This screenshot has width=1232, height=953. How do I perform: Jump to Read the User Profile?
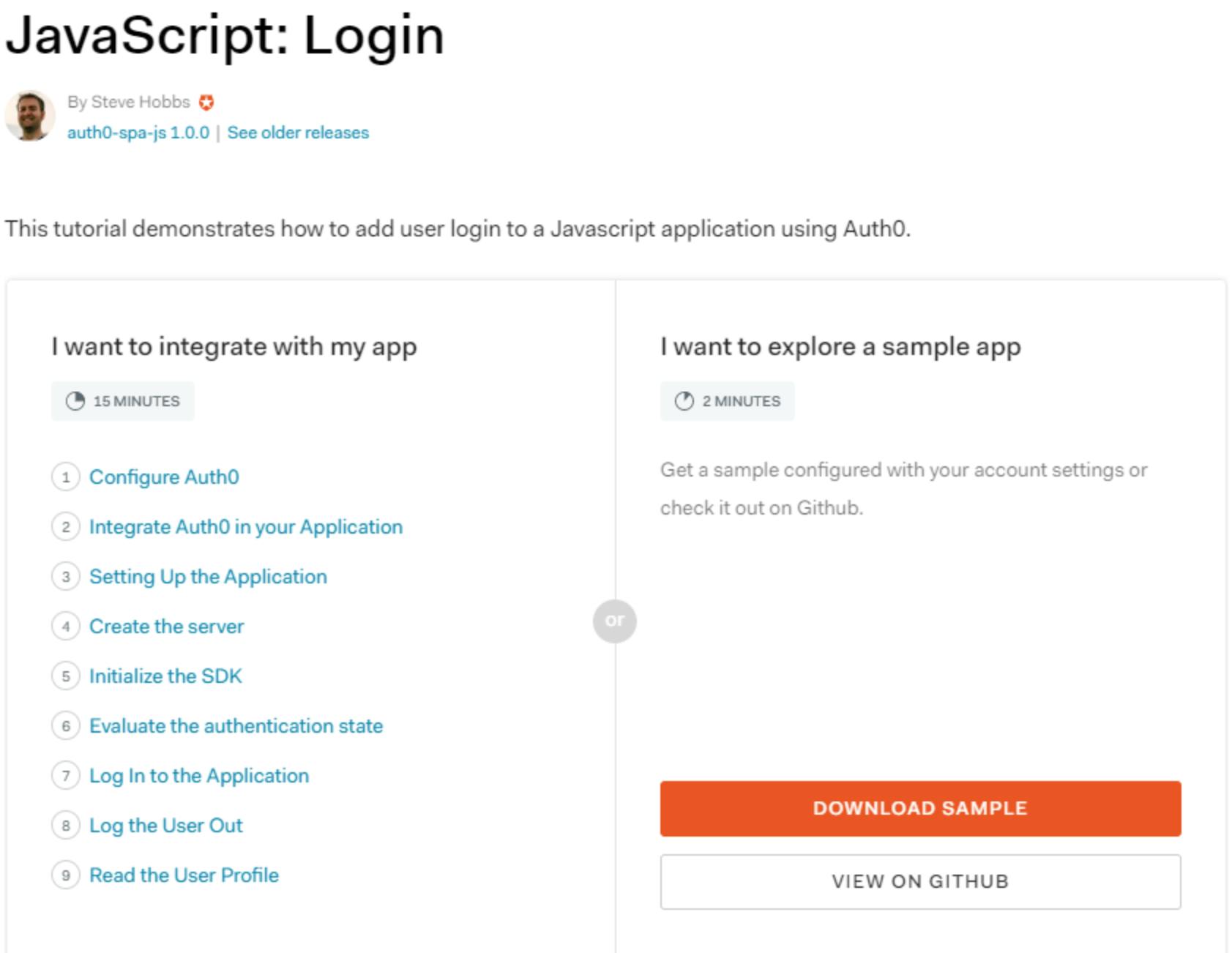184,875
